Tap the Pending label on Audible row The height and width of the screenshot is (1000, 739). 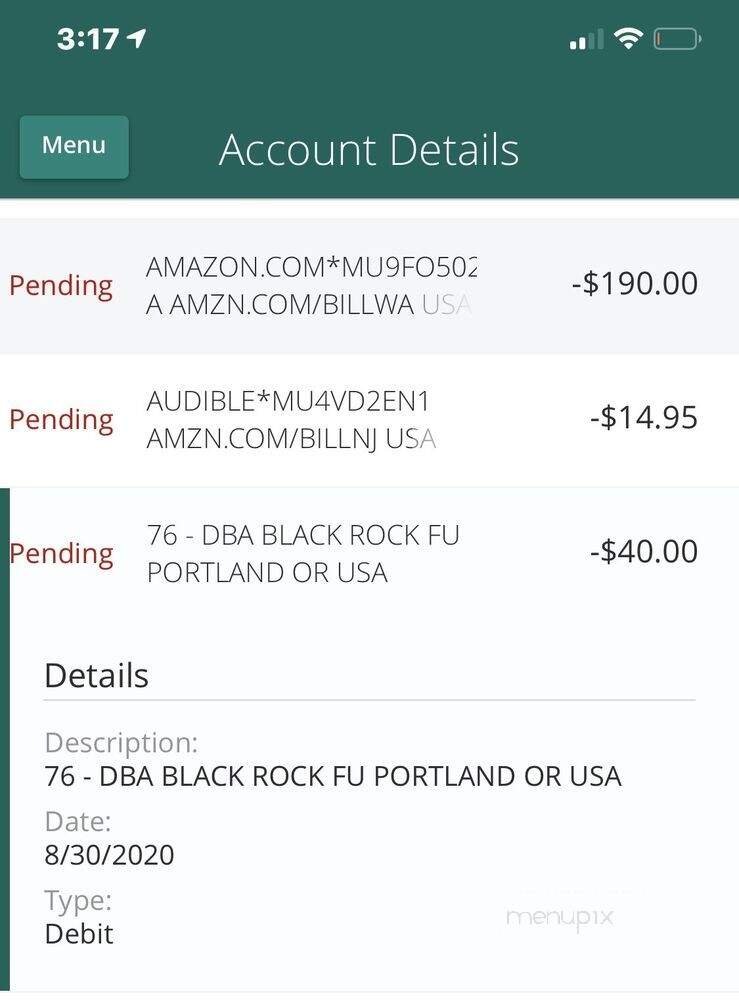[x=61, y=419]
